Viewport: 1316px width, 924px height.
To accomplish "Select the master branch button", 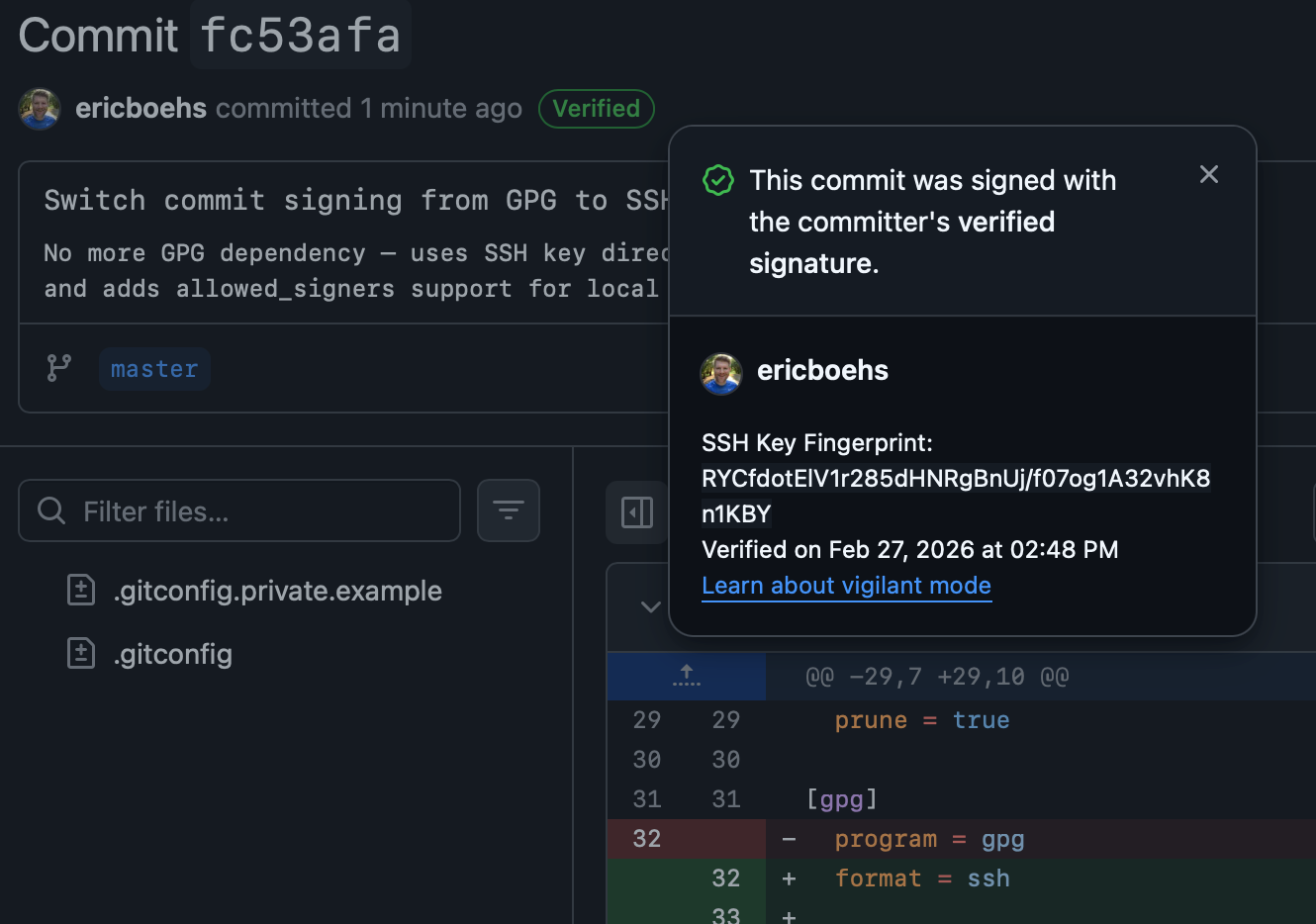I will click(154, 368).
